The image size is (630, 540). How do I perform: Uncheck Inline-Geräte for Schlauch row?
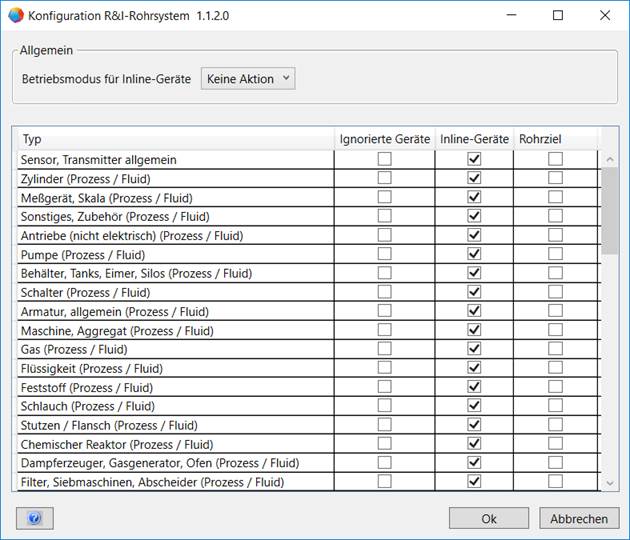(474, 405)
